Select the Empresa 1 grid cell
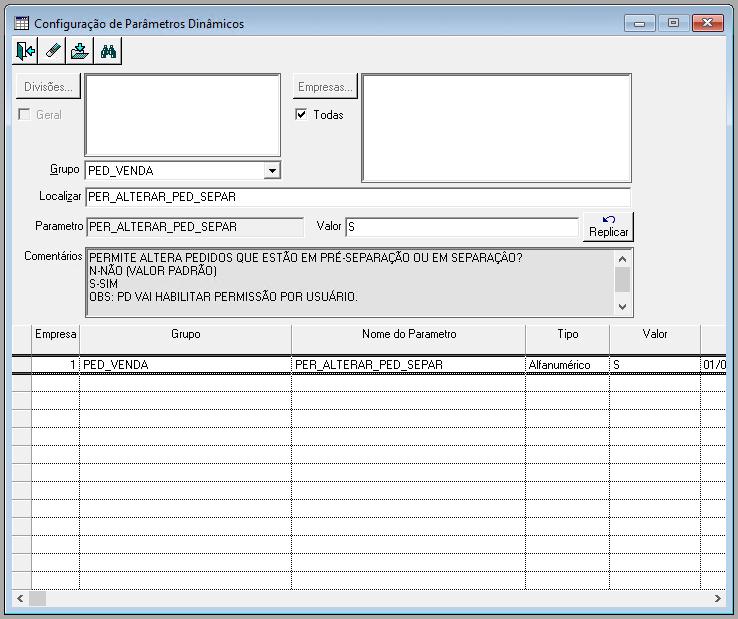The width and height of the screenshot is (738, 619). [56, 365]
